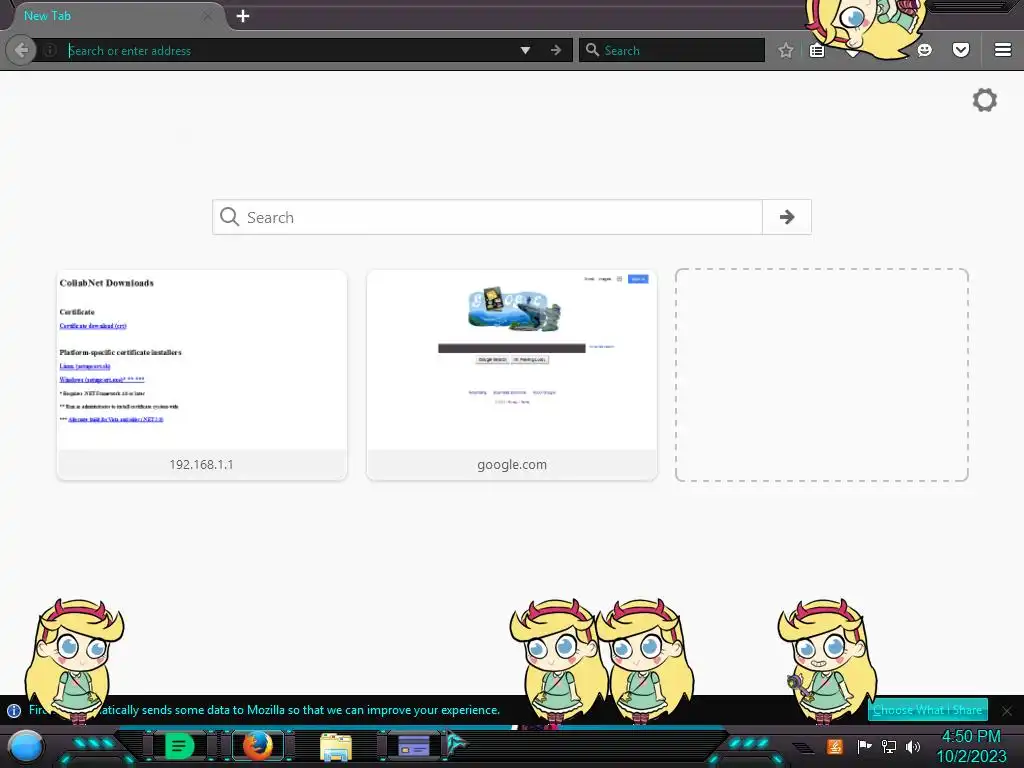Click the magnifier icon in page search

pyautogui.click(x=229, y=217)
